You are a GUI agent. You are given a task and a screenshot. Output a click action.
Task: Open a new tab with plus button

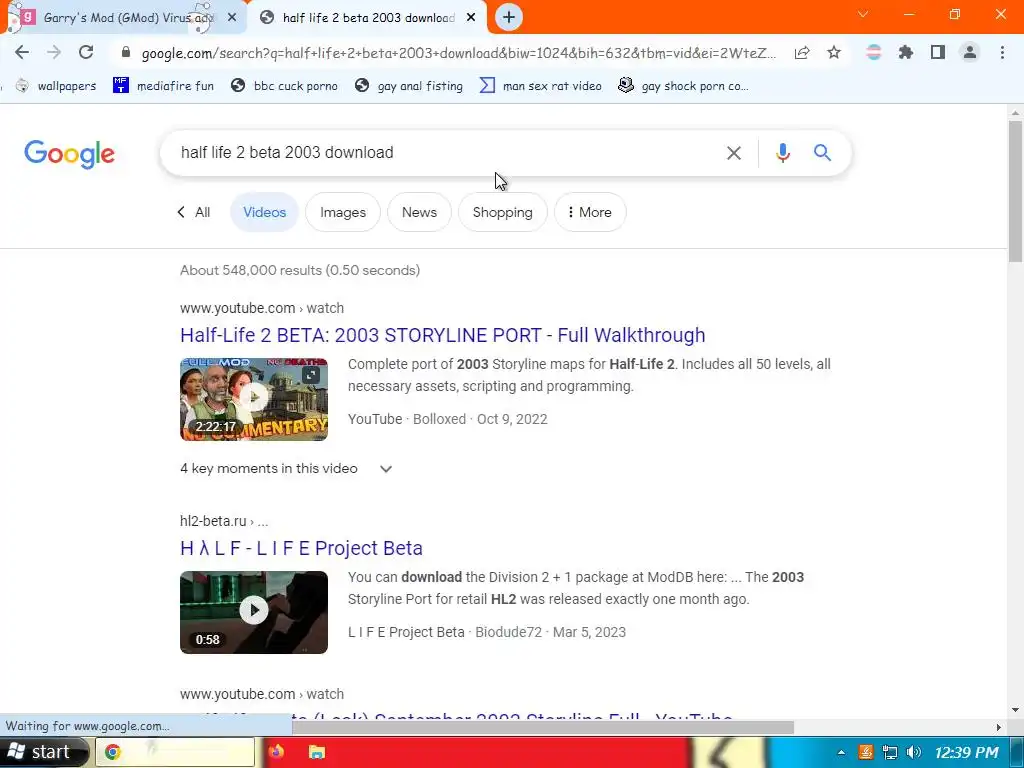(509, 18)
